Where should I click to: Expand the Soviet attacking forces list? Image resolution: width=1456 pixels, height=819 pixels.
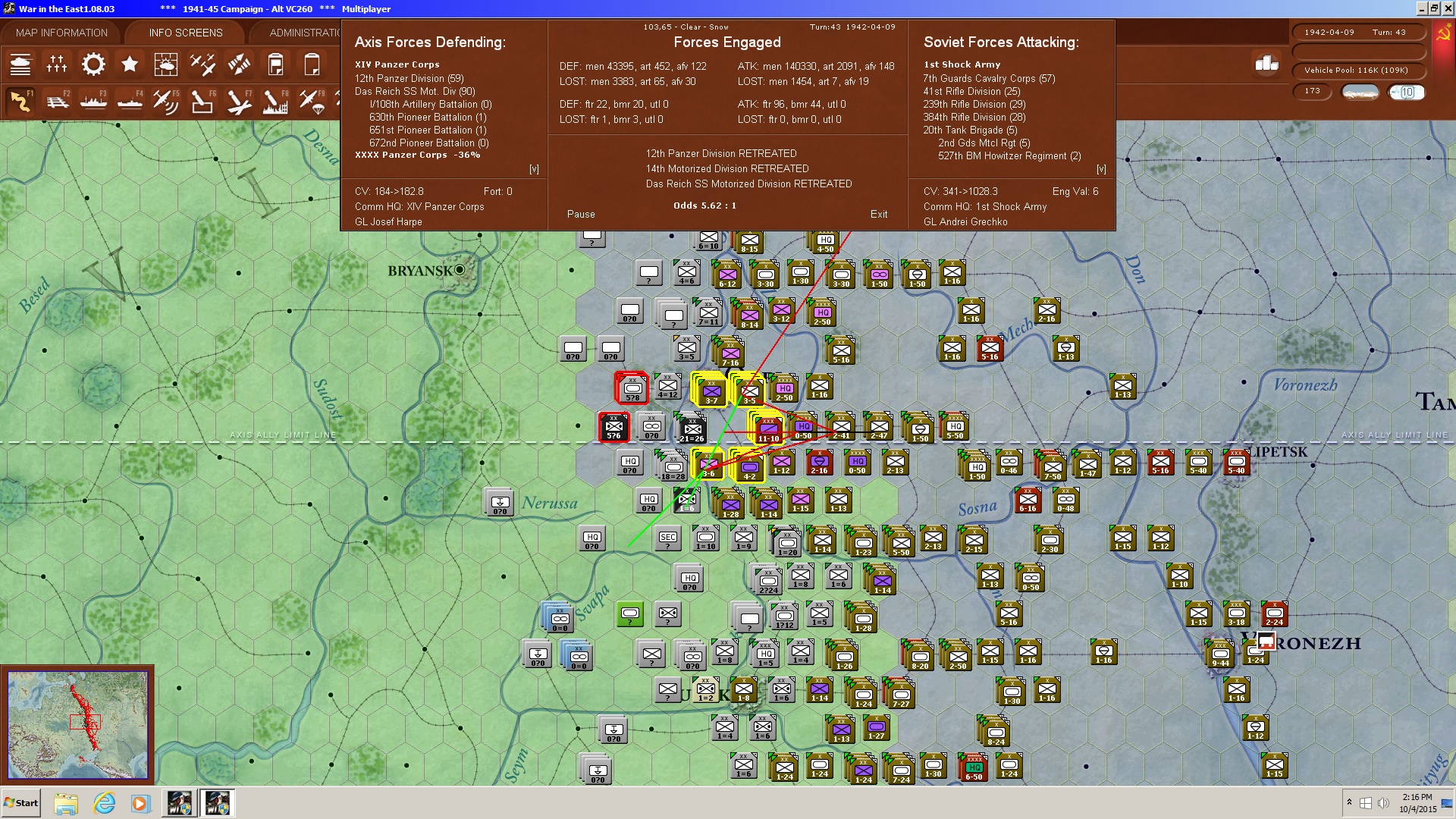tap(1101, 169)
